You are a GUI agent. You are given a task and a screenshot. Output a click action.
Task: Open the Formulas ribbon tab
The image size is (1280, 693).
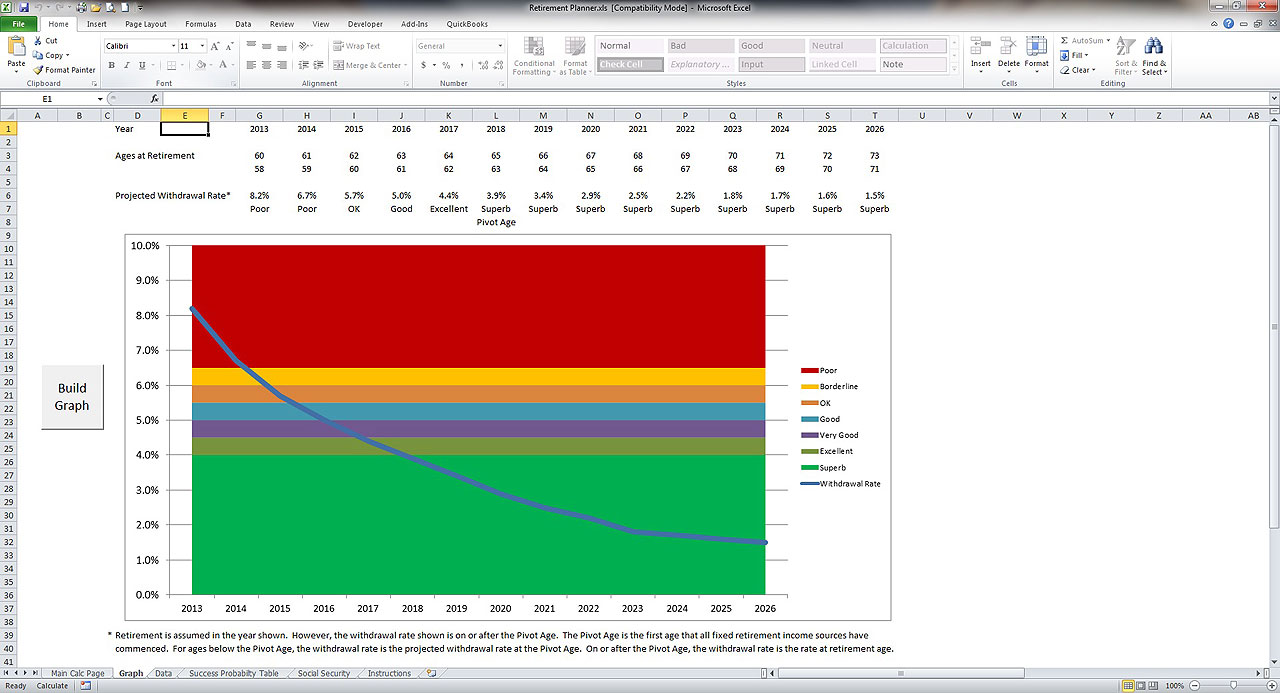200,23
